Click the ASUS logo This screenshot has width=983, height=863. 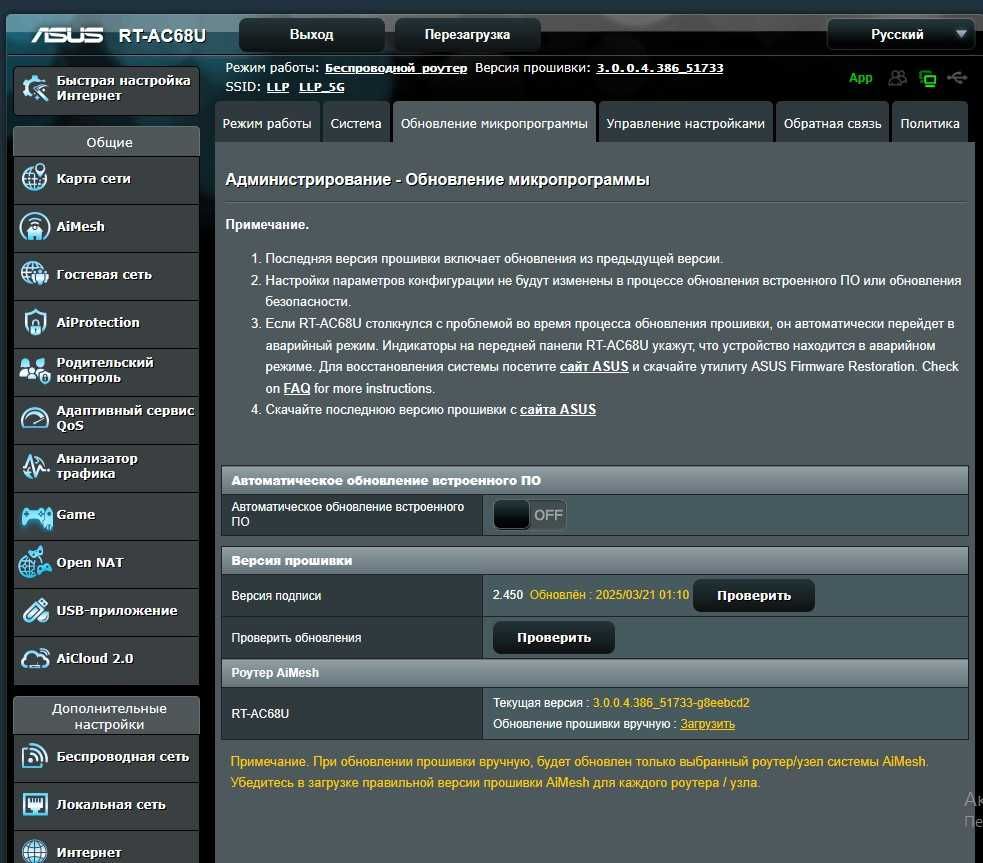click(67, 34)
